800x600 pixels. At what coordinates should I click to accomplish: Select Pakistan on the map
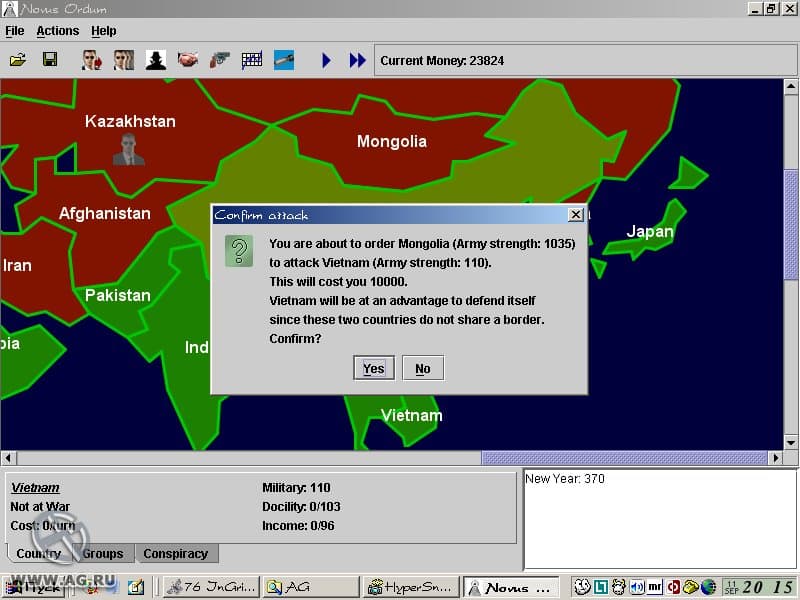tap(118, 295)
